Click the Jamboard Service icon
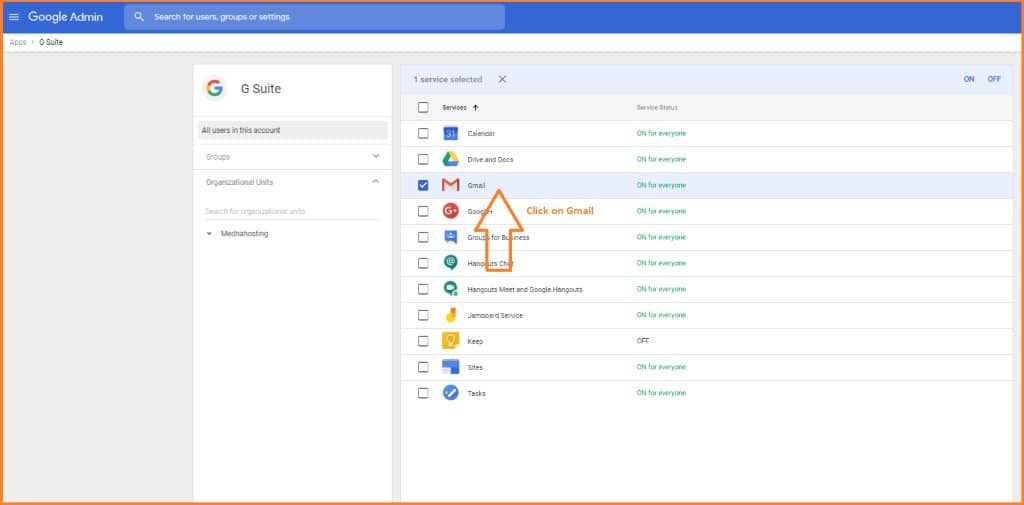The height and width of the screenshot is (505, 1024). coord(450,315)
